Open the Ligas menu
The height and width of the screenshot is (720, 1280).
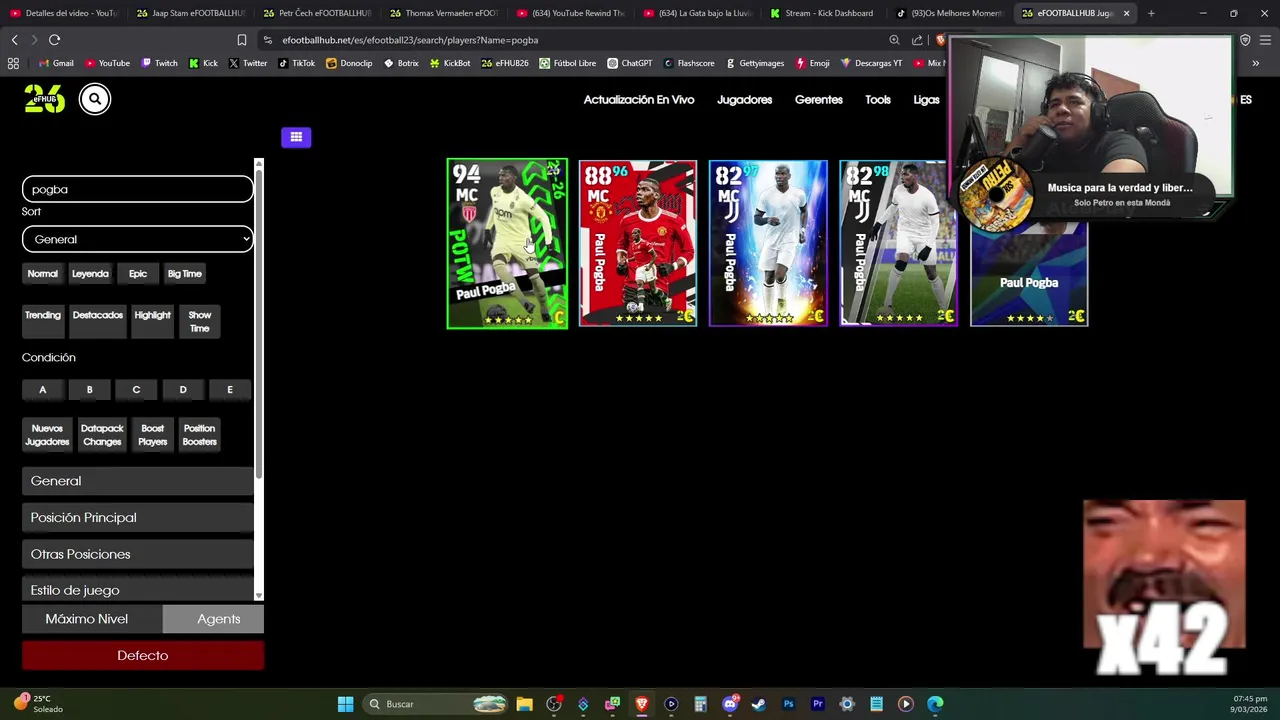(x=926, y=100)
